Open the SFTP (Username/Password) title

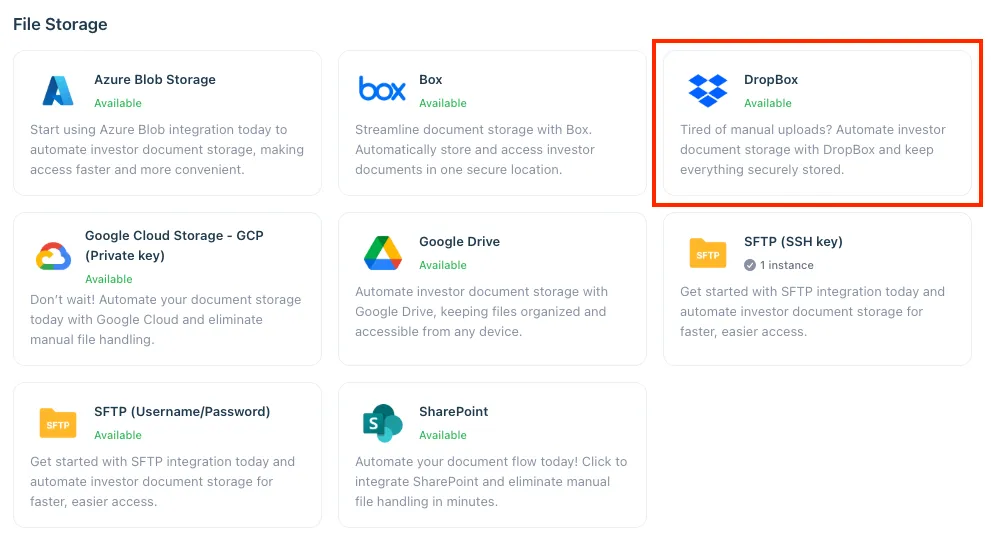click(182, 411)
